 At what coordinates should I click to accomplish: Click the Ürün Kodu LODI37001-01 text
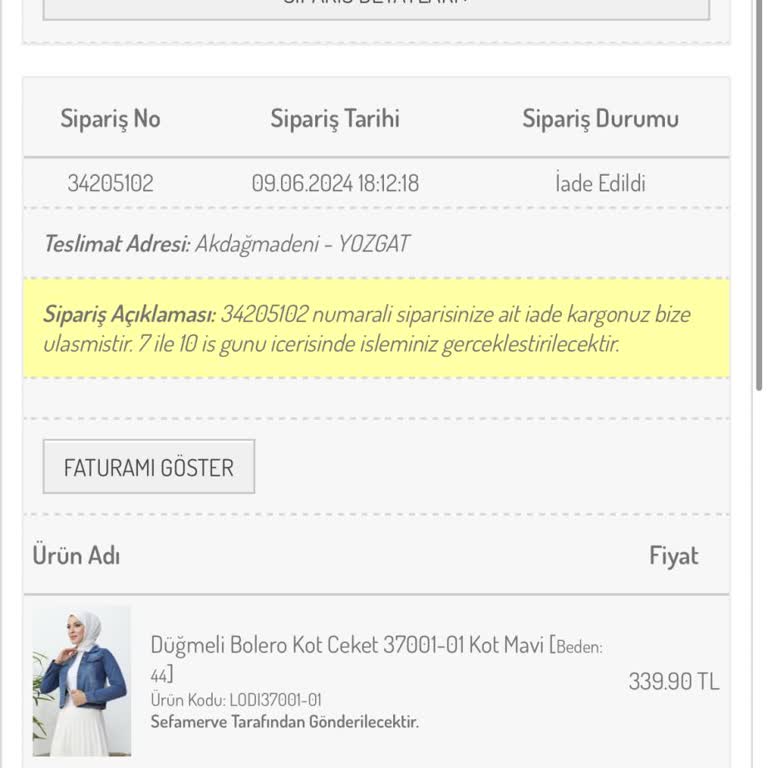236,700
